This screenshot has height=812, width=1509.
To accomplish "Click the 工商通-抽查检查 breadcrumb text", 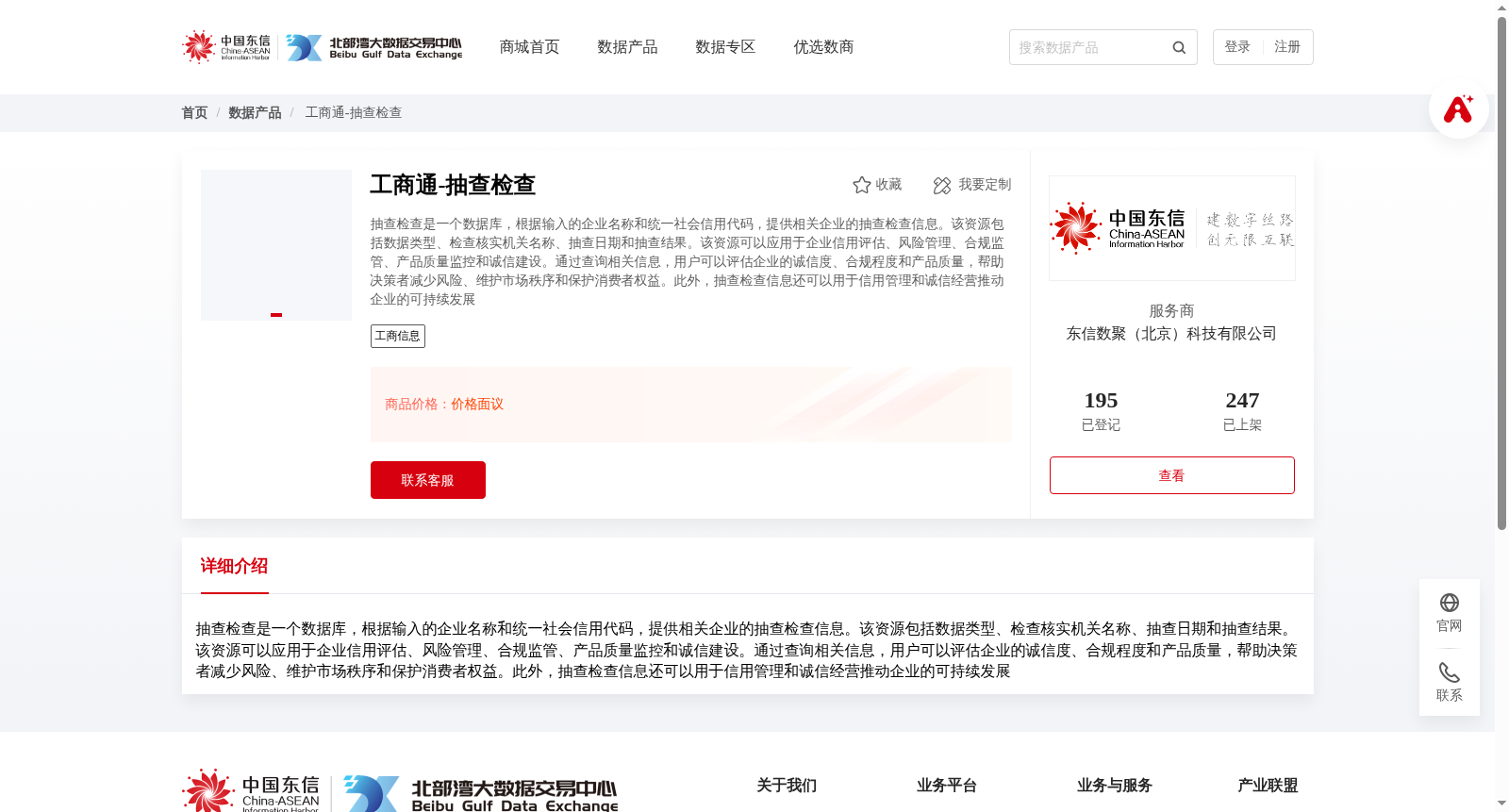I will click(354, 112).
